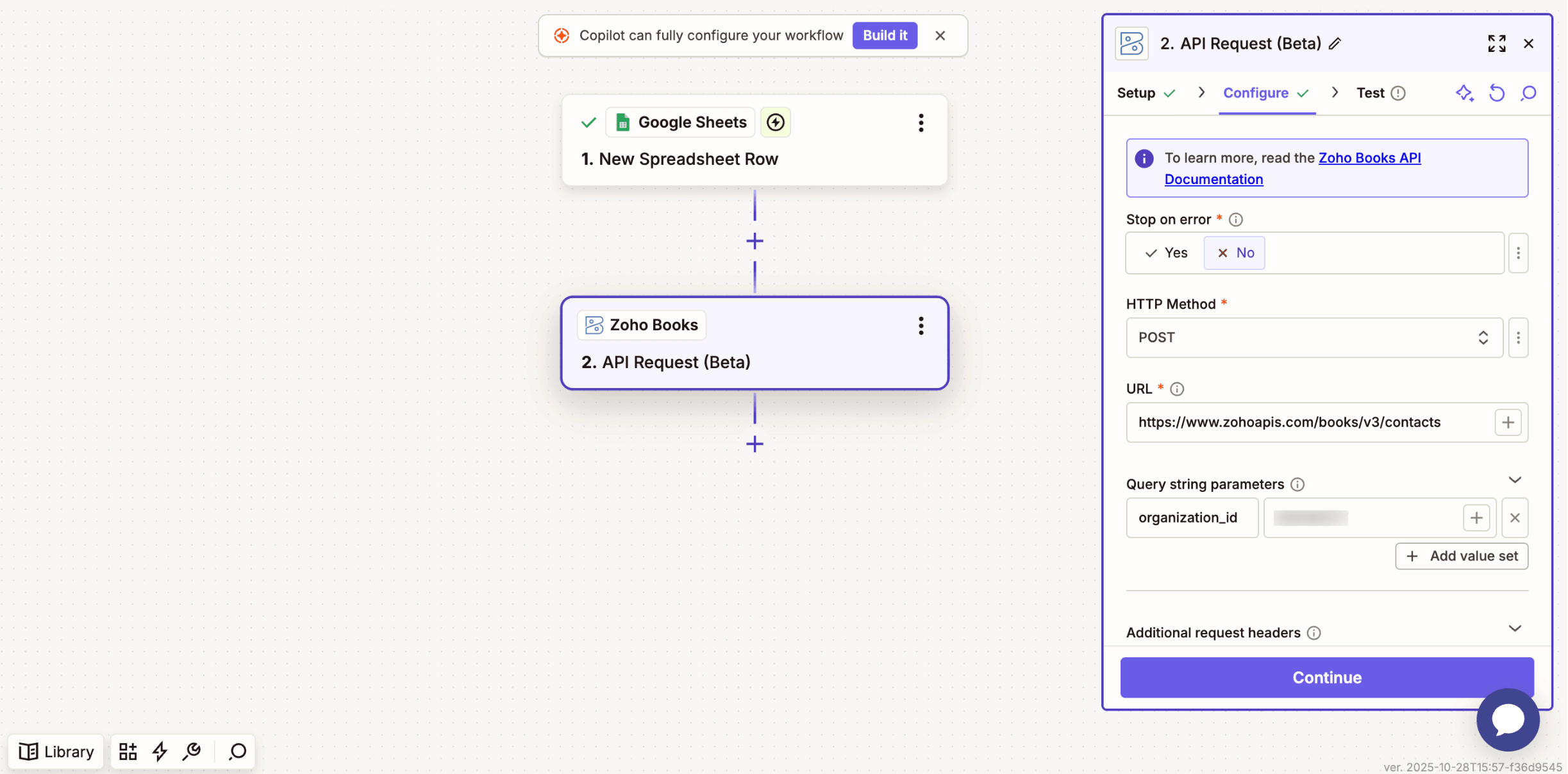Open the troubleshoot wrench tool in bottom toolbar
This screenshot has height=774, width=1568.
pyautogui.click(x=190, y=751)
